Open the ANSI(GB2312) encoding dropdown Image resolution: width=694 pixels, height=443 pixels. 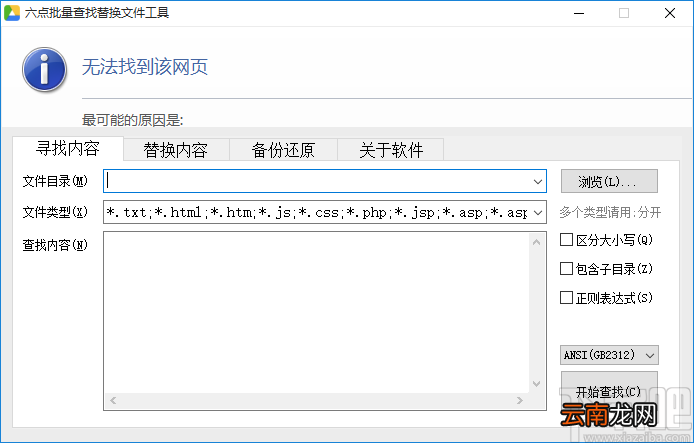(x=609, y=355)
